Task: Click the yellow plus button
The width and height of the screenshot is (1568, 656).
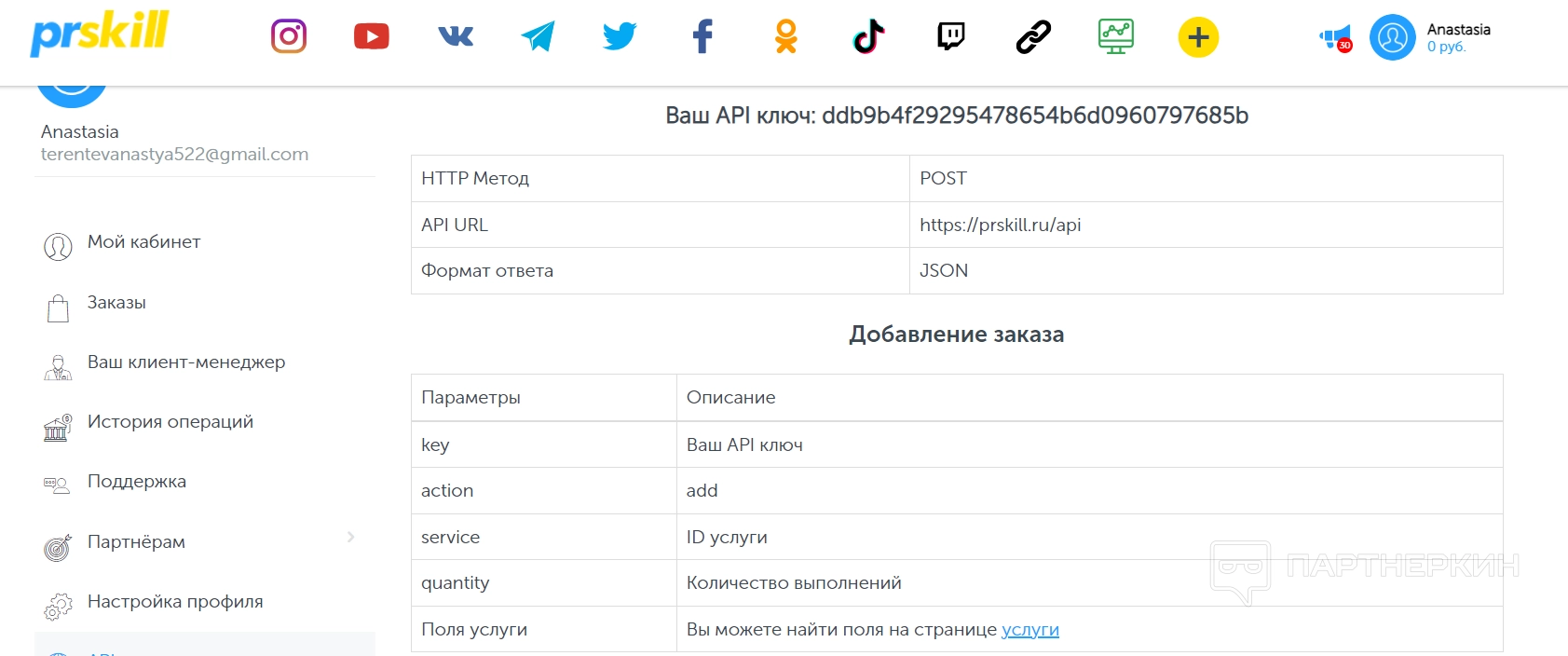Action: coord(1198,37)
